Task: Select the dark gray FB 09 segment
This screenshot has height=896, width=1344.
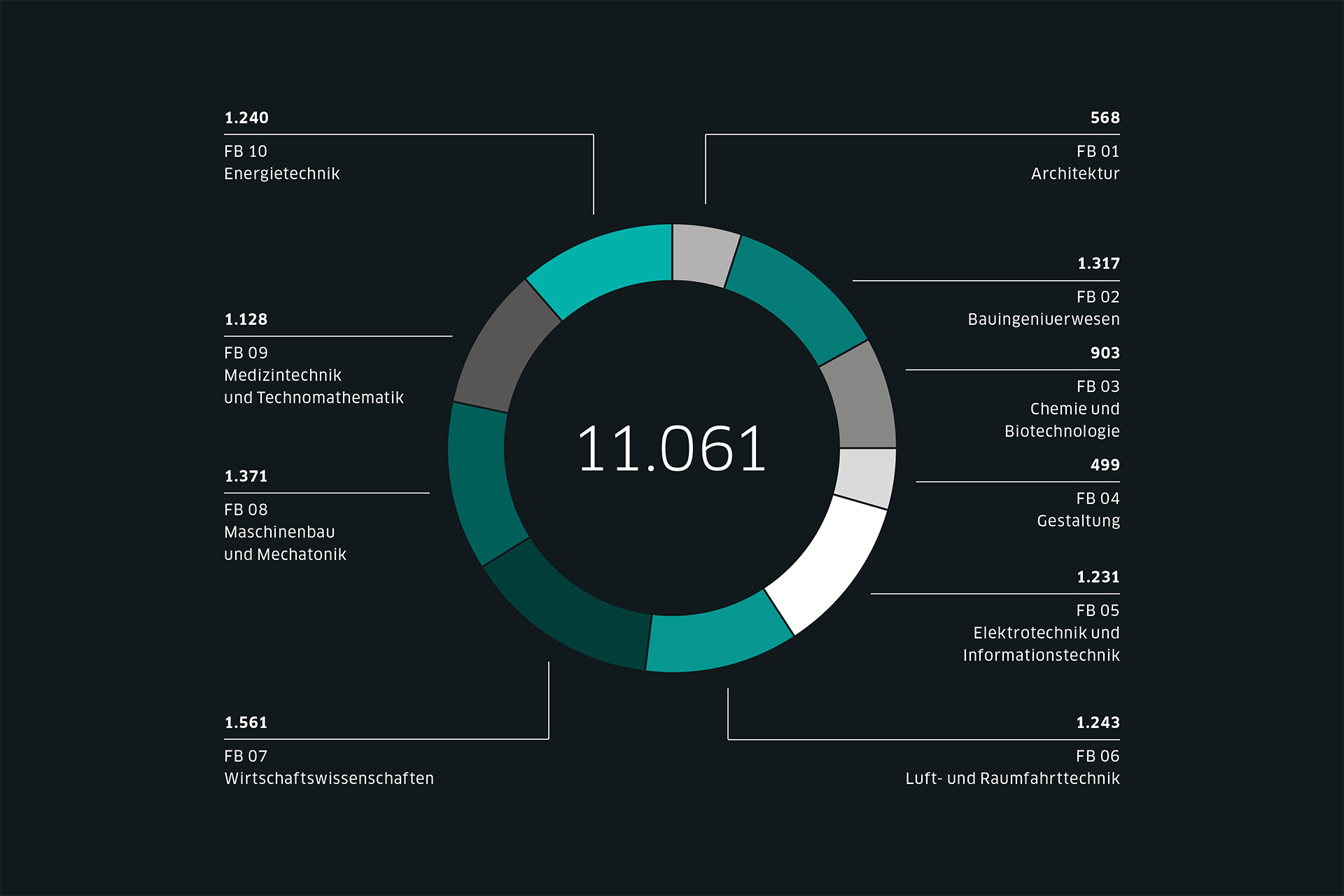Action: pos(505,348)
